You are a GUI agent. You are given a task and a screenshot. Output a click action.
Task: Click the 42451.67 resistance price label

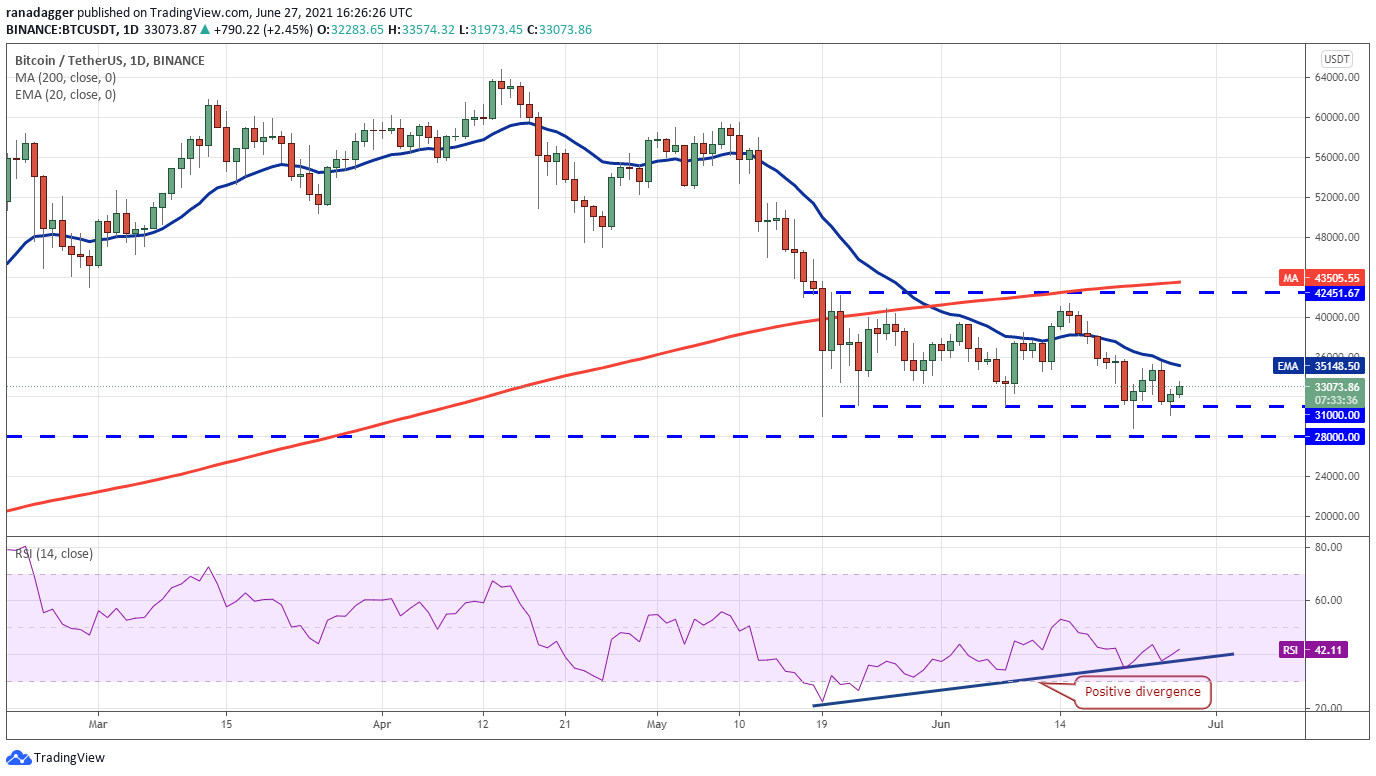click(x=1335, y=293)
